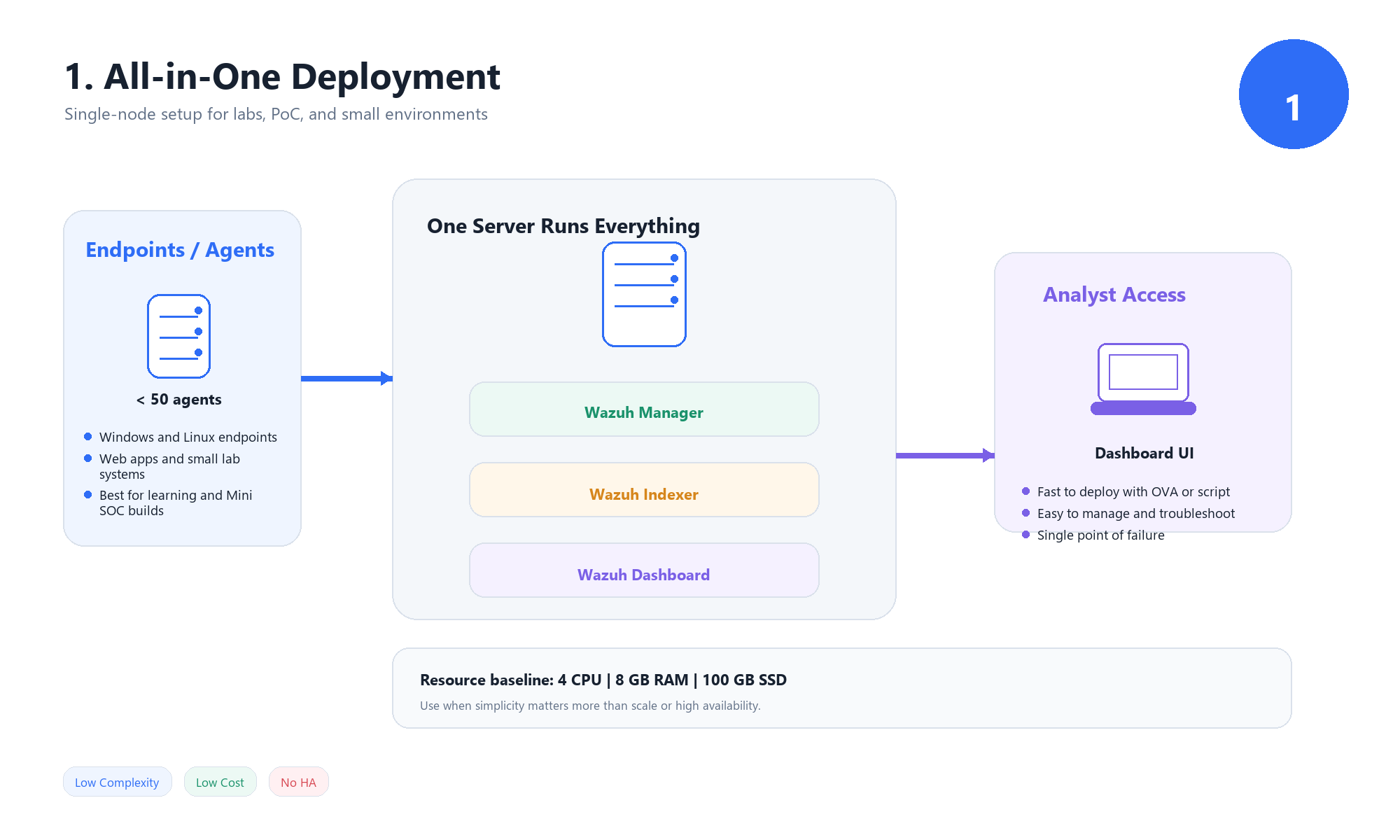Screen dimensions: 1400x840
Task: Select the Wazuh Manager box
Action: 644,409
